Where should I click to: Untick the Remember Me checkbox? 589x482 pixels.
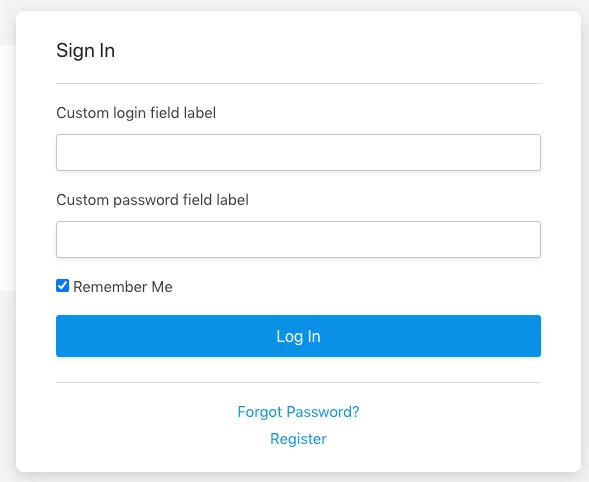tap(62, 286)
